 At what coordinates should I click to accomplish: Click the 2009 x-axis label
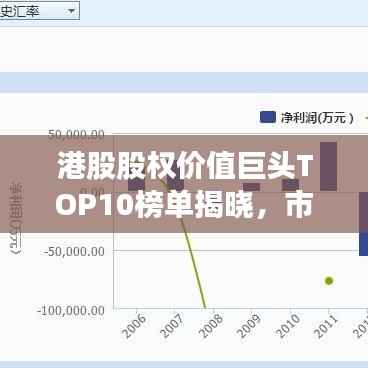[x=248, y=326]
